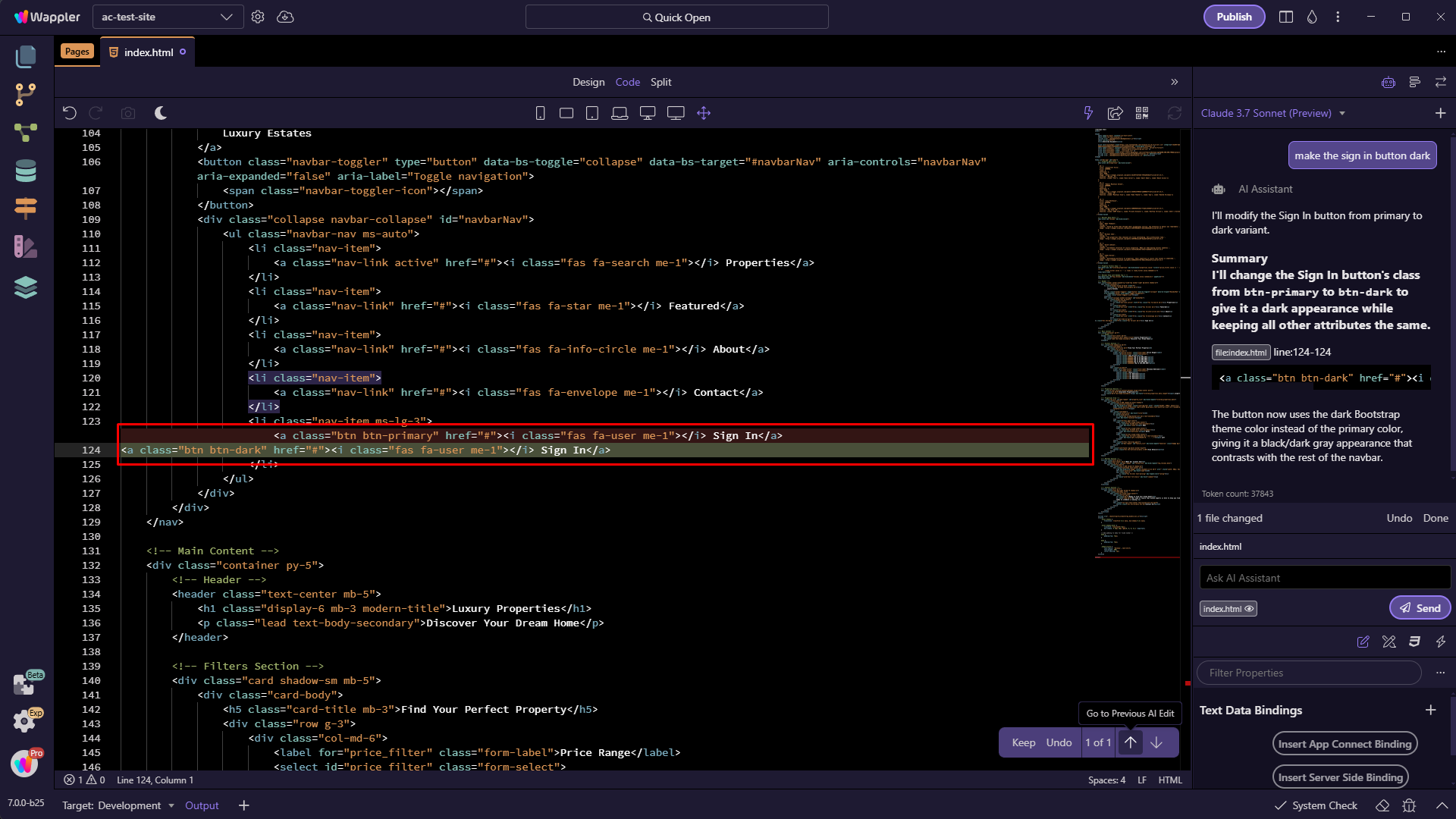This screenshot has height=819, width=1456.
Task: Open Filter Properties more options dots
Action: click(x=1440, y=673)
